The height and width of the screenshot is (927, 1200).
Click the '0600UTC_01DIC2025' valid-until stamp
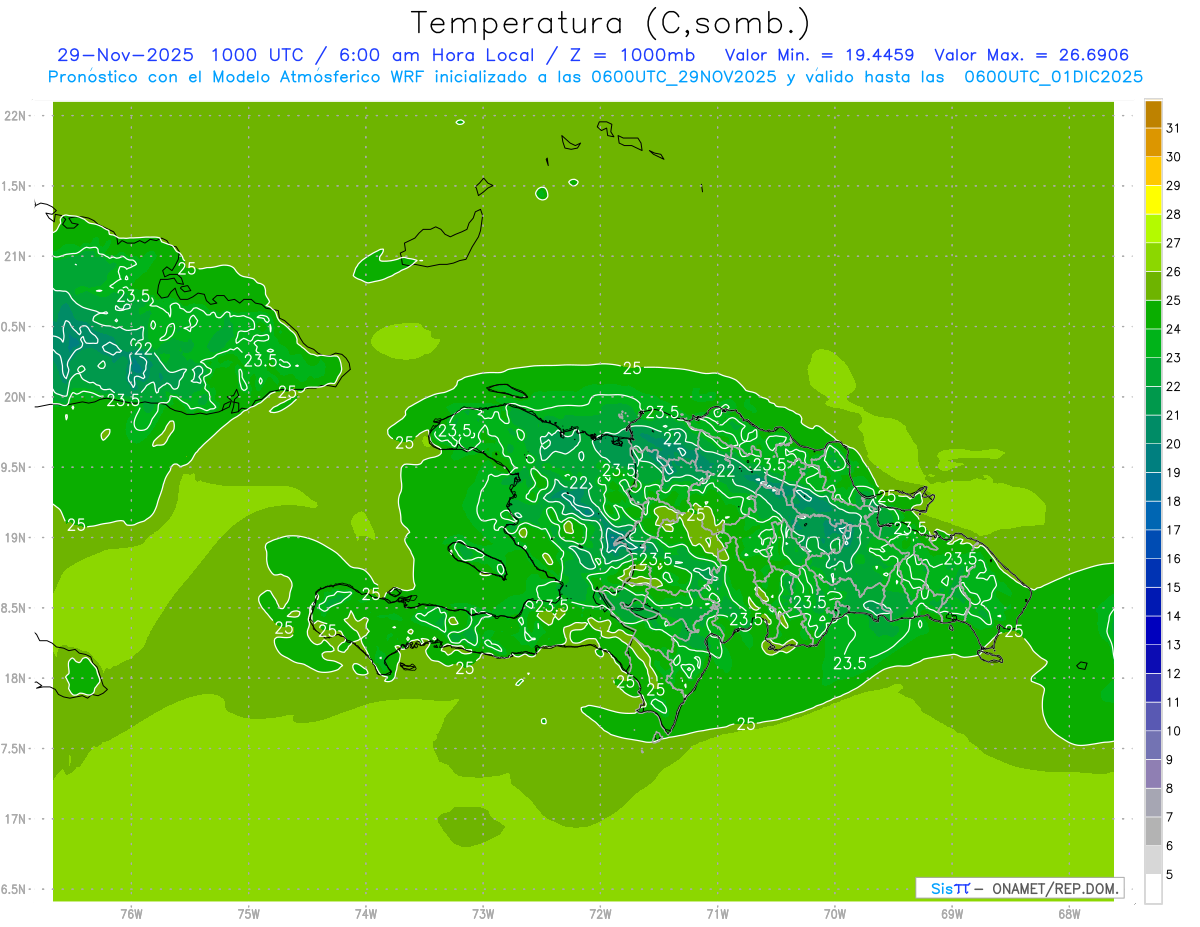(1053, 76)
